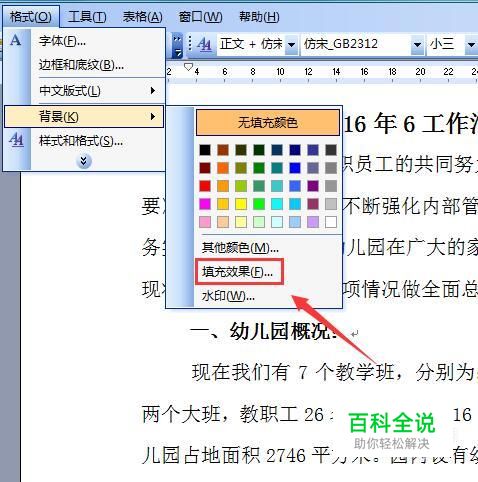The image size is (478, 482).
Task: Open toolbar options overflow button
Action: [x=177, y=45]
